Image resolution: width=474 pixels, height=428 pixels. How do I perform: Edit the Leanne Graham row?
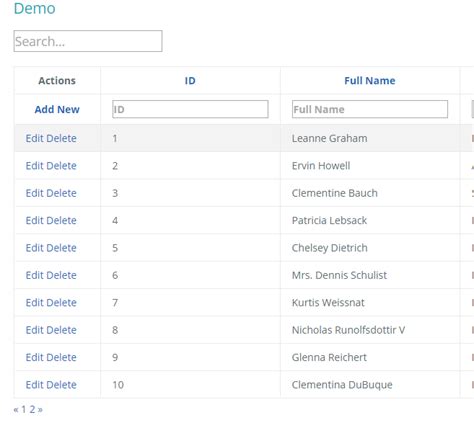[35, 138]
